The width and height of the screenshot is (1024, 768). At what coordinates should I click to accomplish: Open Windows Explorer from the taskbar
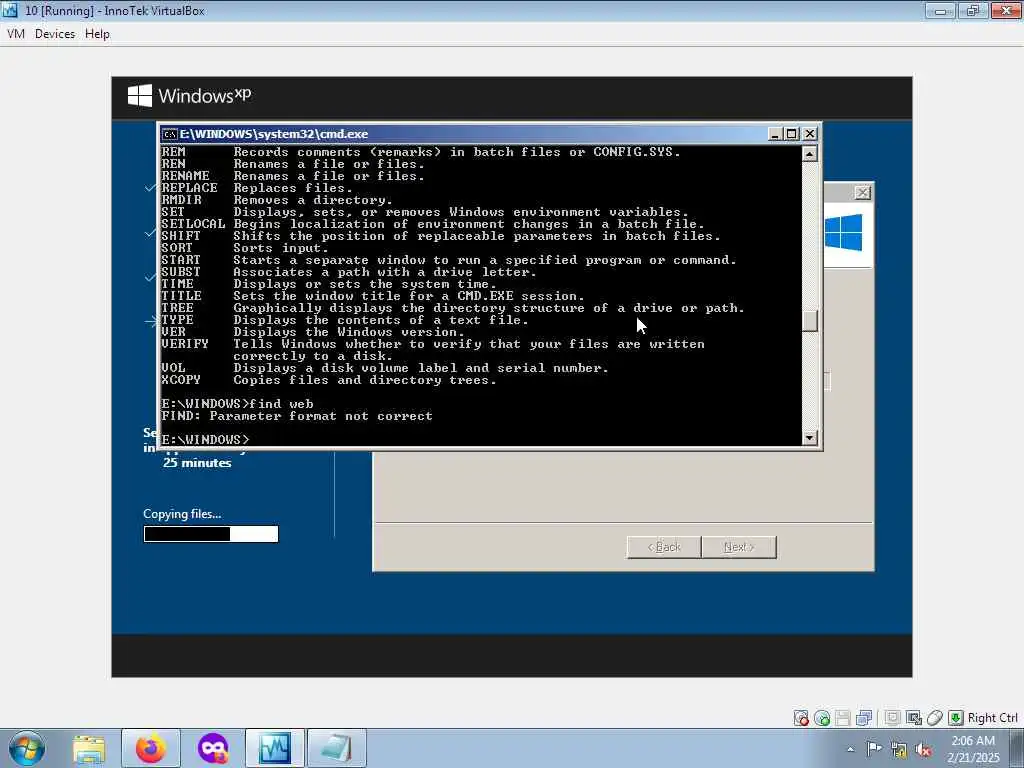click(89, 749)
